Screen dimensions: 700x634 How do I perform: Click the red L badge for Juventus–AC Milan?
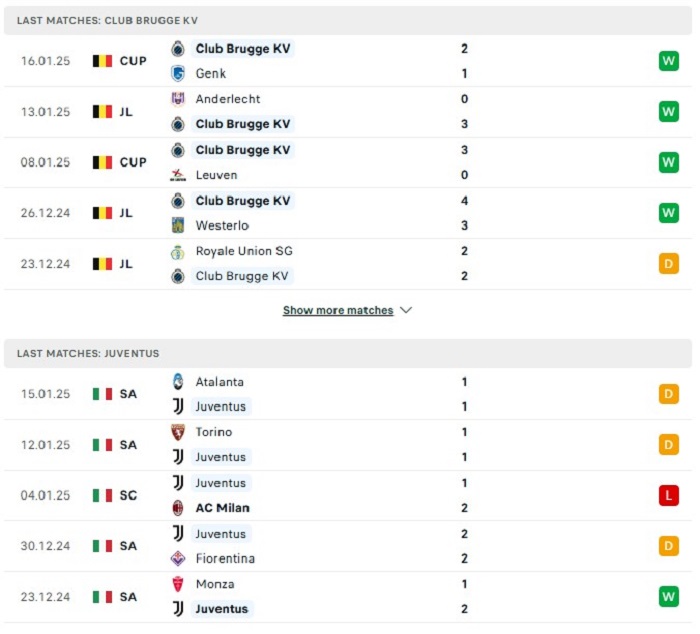coord(668,495)
